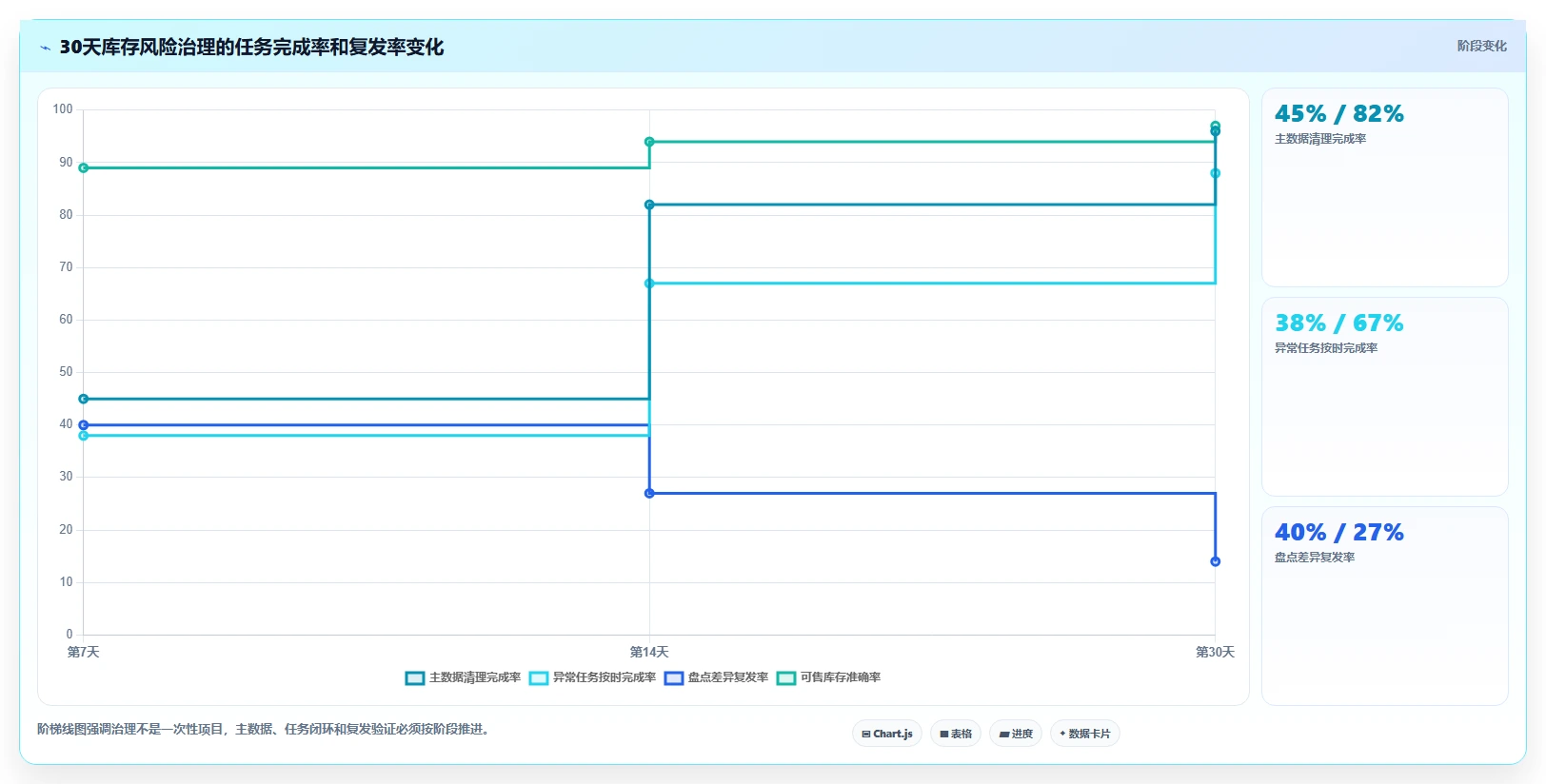This screenshot has width=1546, height=784.
Task: Click the 20 y-axis label
Action: (66, 530)
